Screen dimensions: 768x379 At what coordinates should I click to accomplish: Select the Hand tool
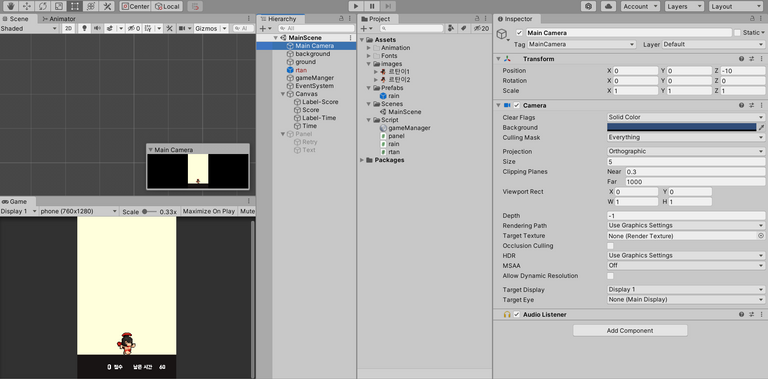click(x=10, y=6)
